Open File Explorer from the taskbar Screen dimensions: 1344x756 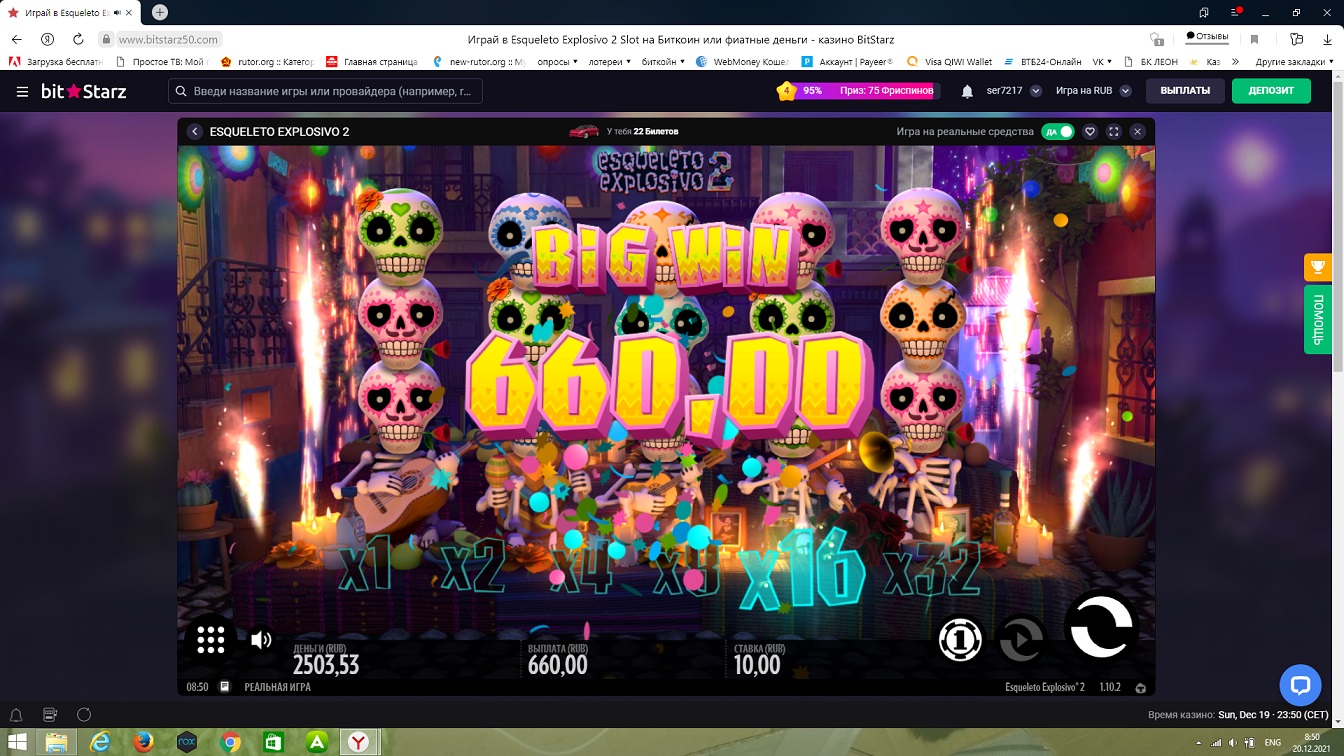tap(57, 742)
